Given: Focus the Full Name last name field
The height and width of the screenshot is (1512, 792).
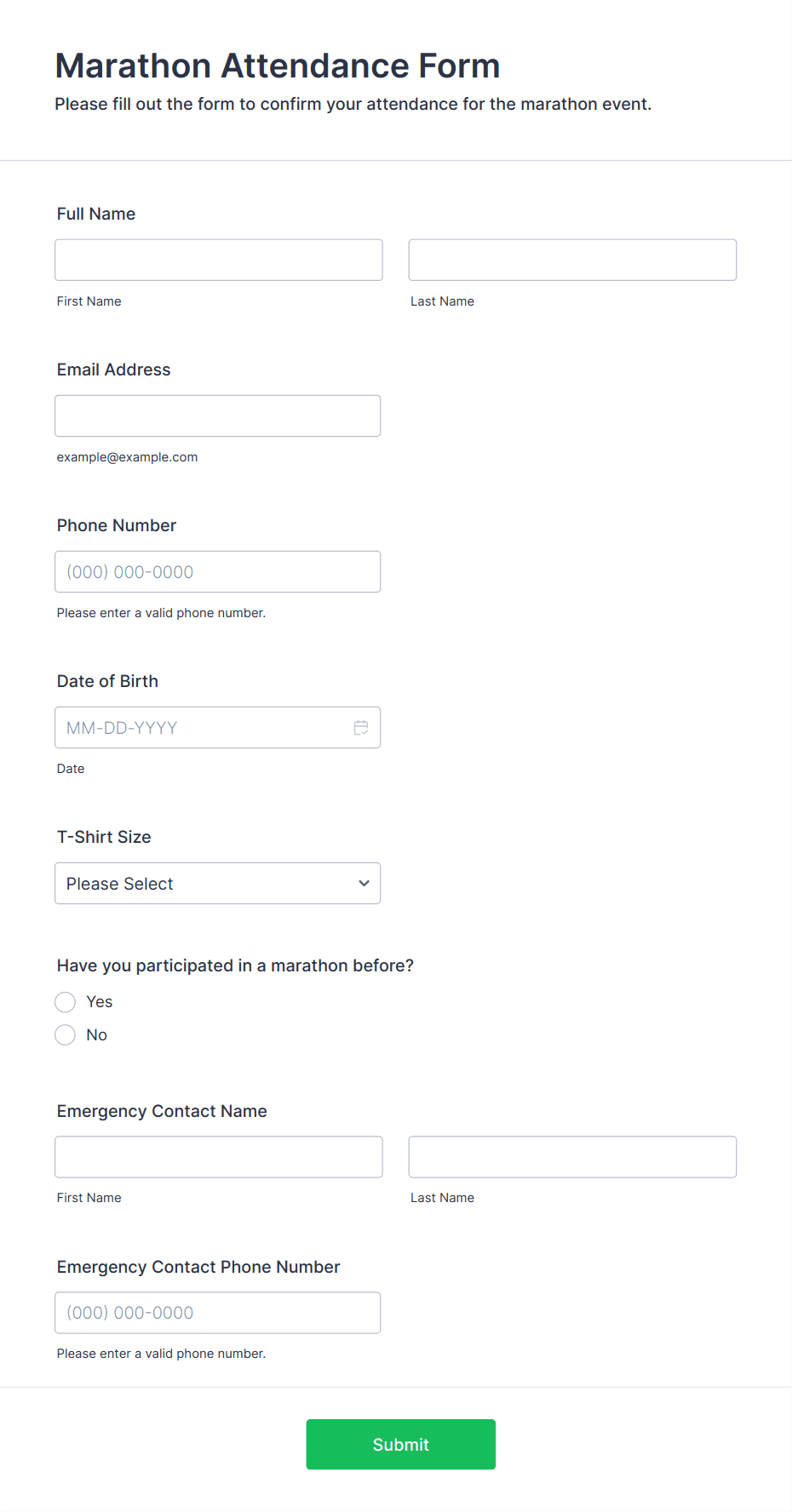Looking at the screenshot, I should pyautogui.click(x=572, y=260).
